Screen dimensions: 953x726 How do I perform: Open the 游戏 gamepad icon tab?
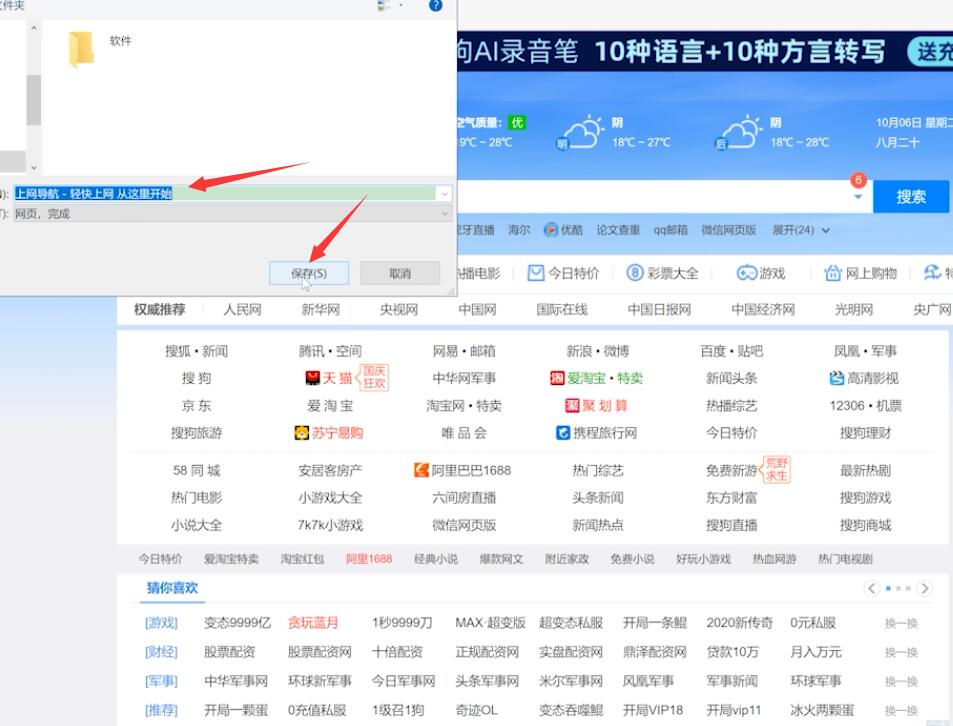click(x=761, y=273)
